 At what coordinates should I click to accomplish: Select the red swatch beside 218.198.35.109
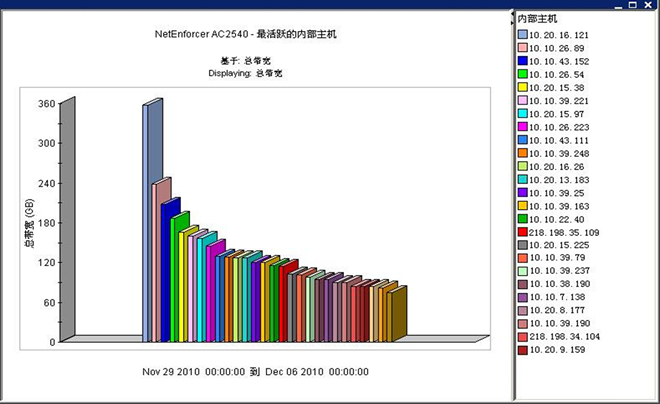point(522,231)
